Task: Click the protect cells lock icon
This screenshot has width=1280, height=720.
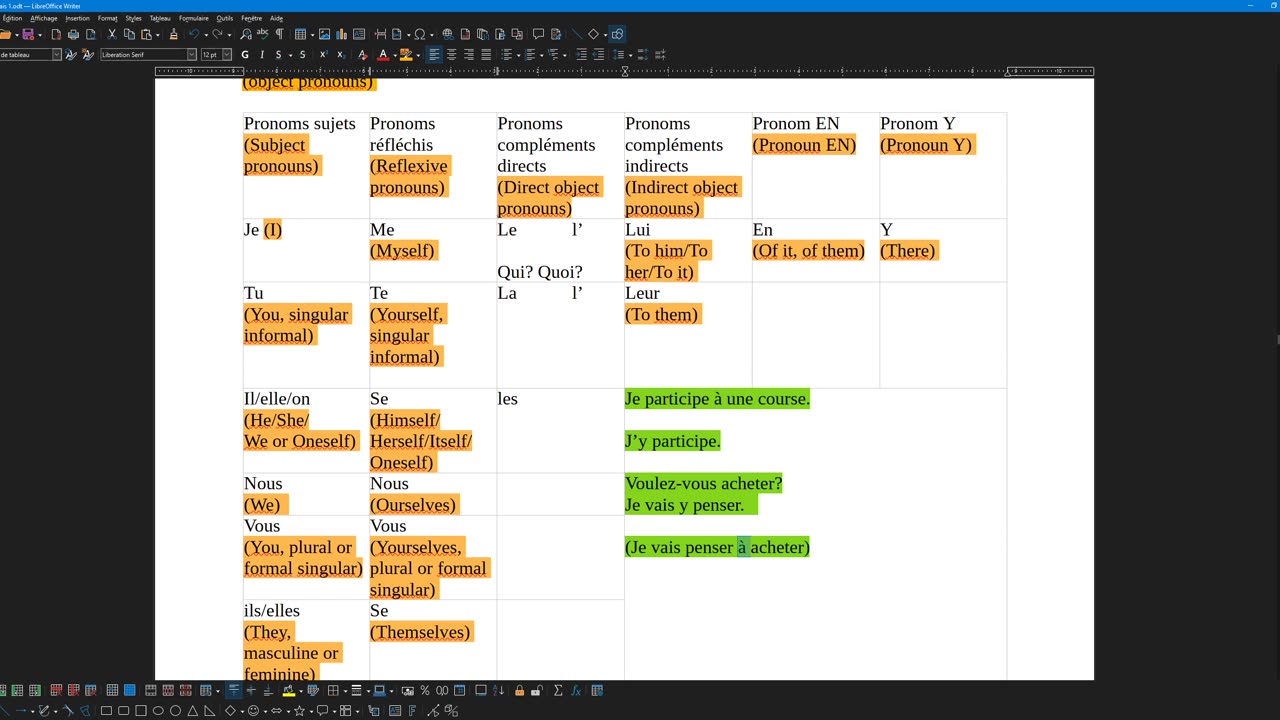Action: [x=519, y=691]
